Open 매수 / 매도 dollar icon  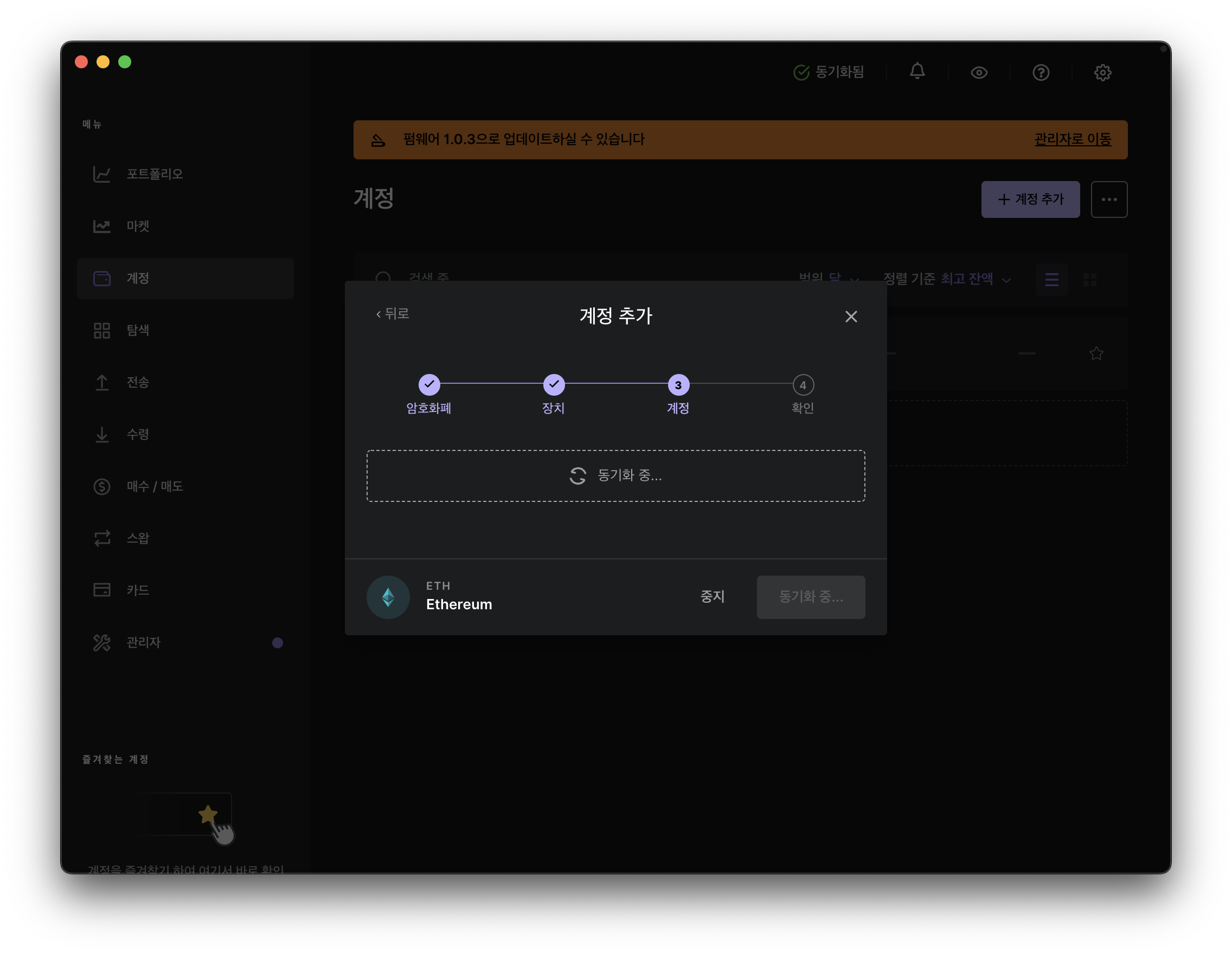101,487
